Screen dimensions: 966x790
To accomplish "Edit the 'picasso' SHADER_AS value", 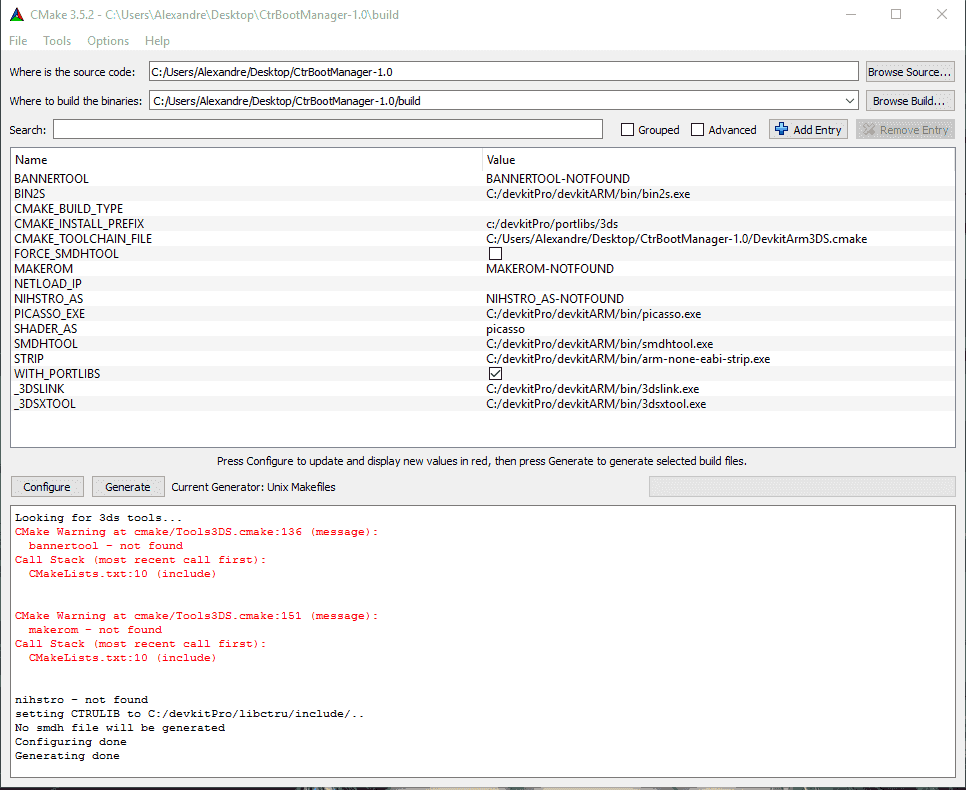I will point(506,328).
